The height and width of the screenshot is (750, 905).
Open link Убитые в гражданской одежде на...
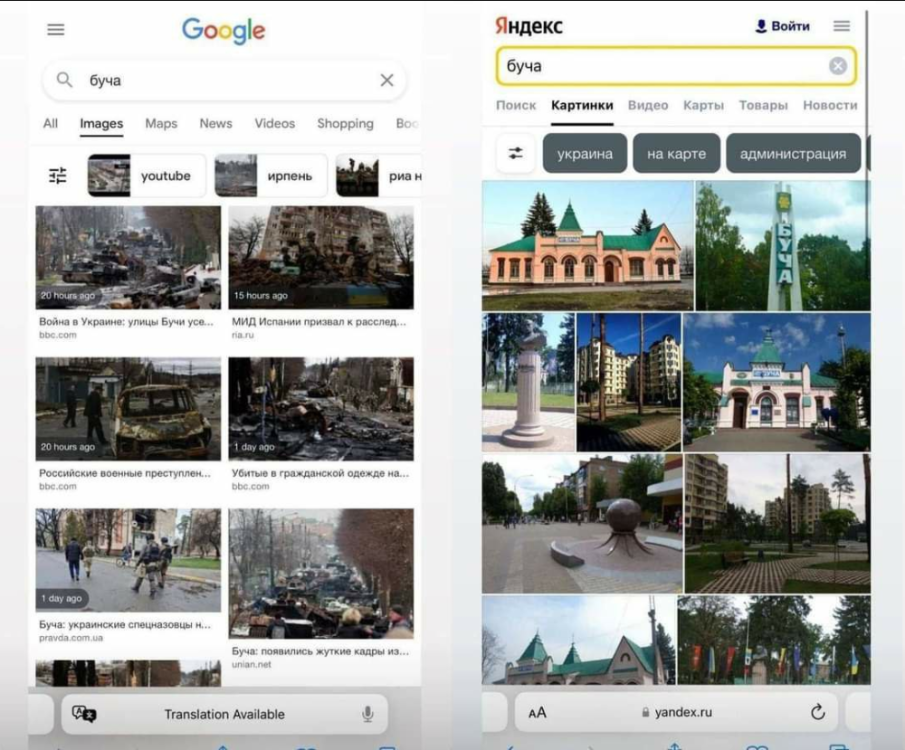coord(320,473)
